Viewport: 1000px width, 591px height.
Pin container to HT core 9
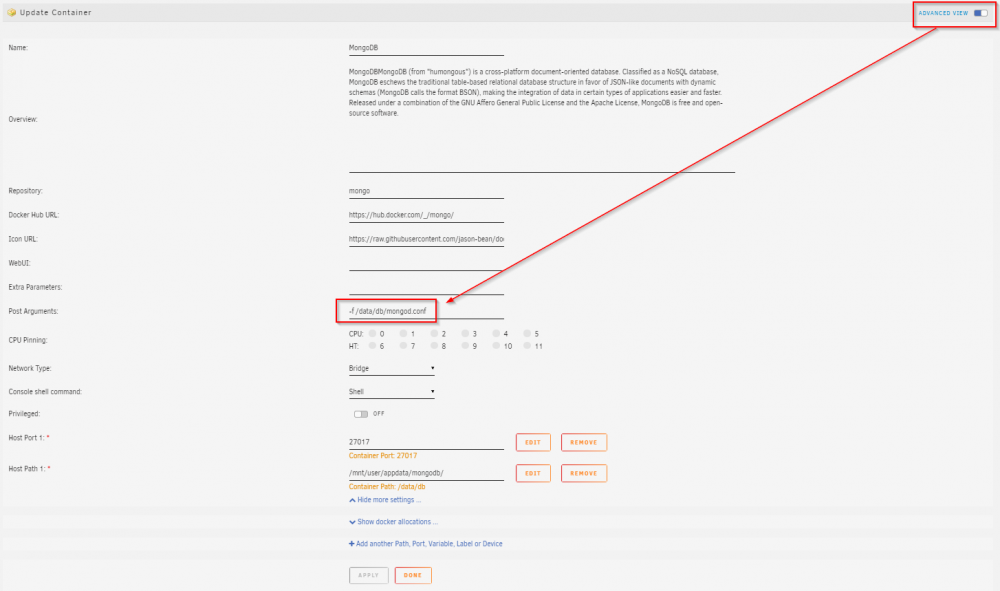tap(465, 346)
